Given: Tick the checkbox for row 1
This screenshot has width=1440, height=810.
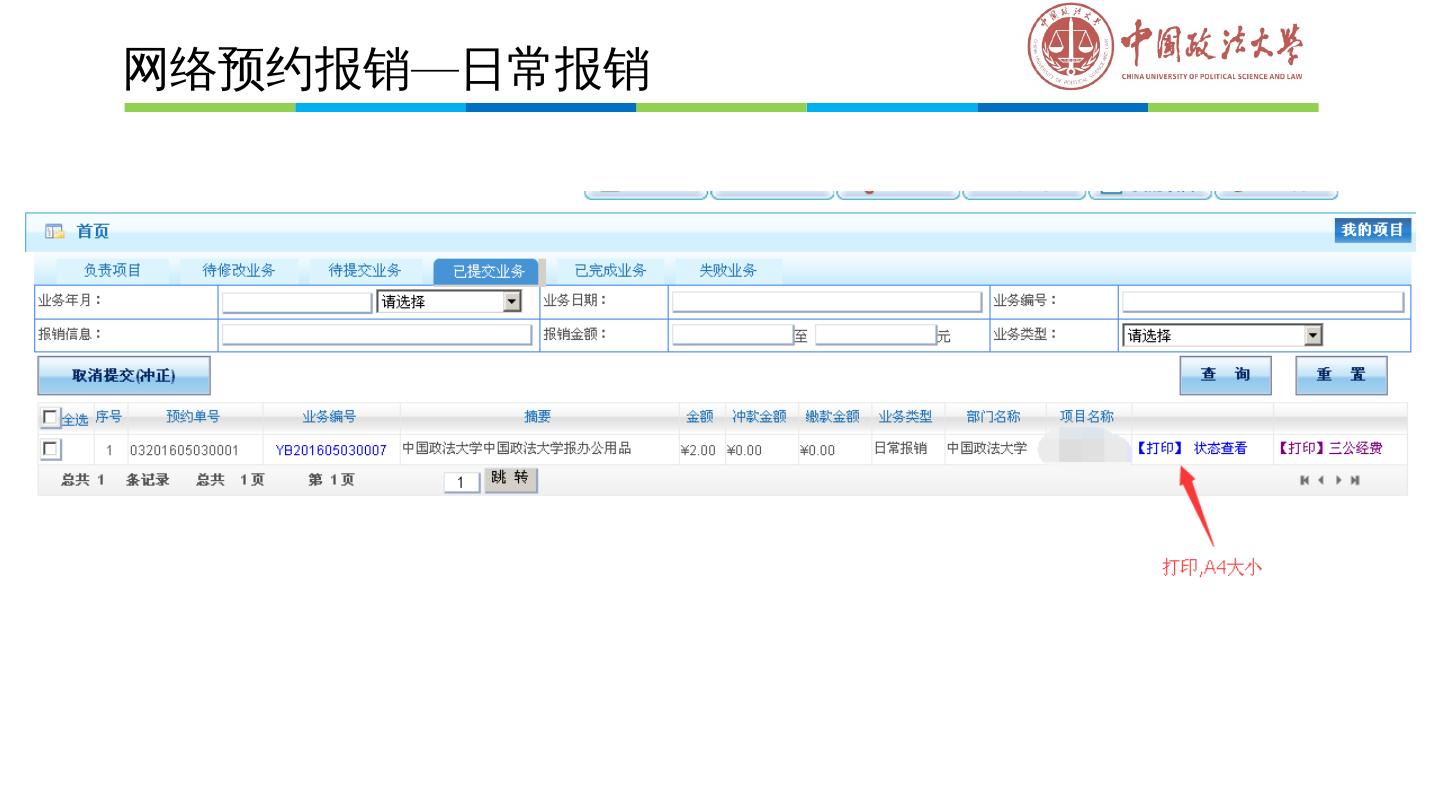Looking at the screenshot, I should tap(49, 449).
